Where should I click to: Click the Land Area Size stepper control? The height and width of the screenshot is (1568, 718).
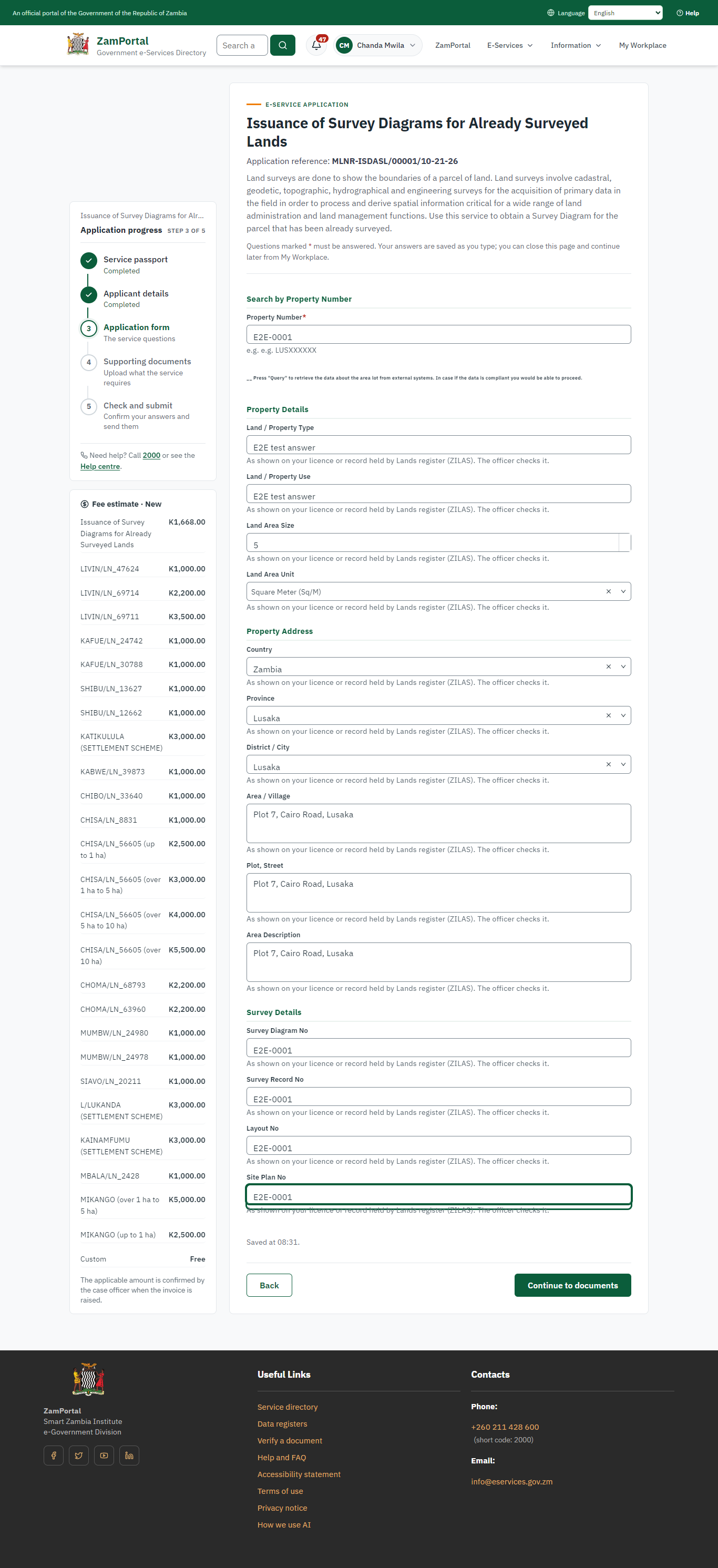624,542
